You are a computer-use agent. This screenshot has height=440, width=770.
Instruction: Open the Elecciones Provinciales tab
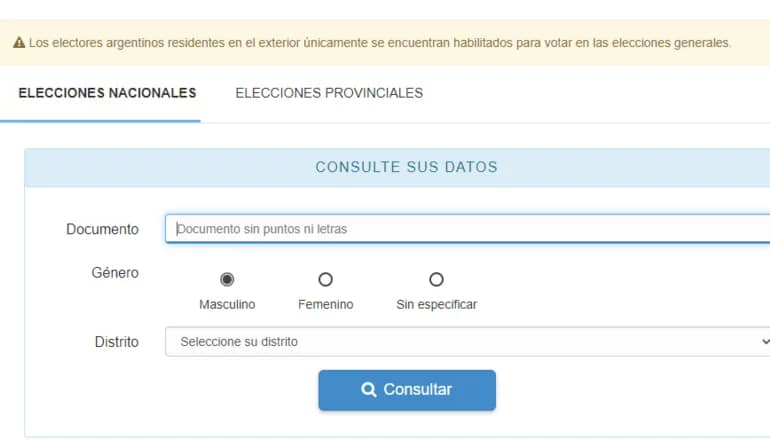pyautogui.click(x=329, y=93)
